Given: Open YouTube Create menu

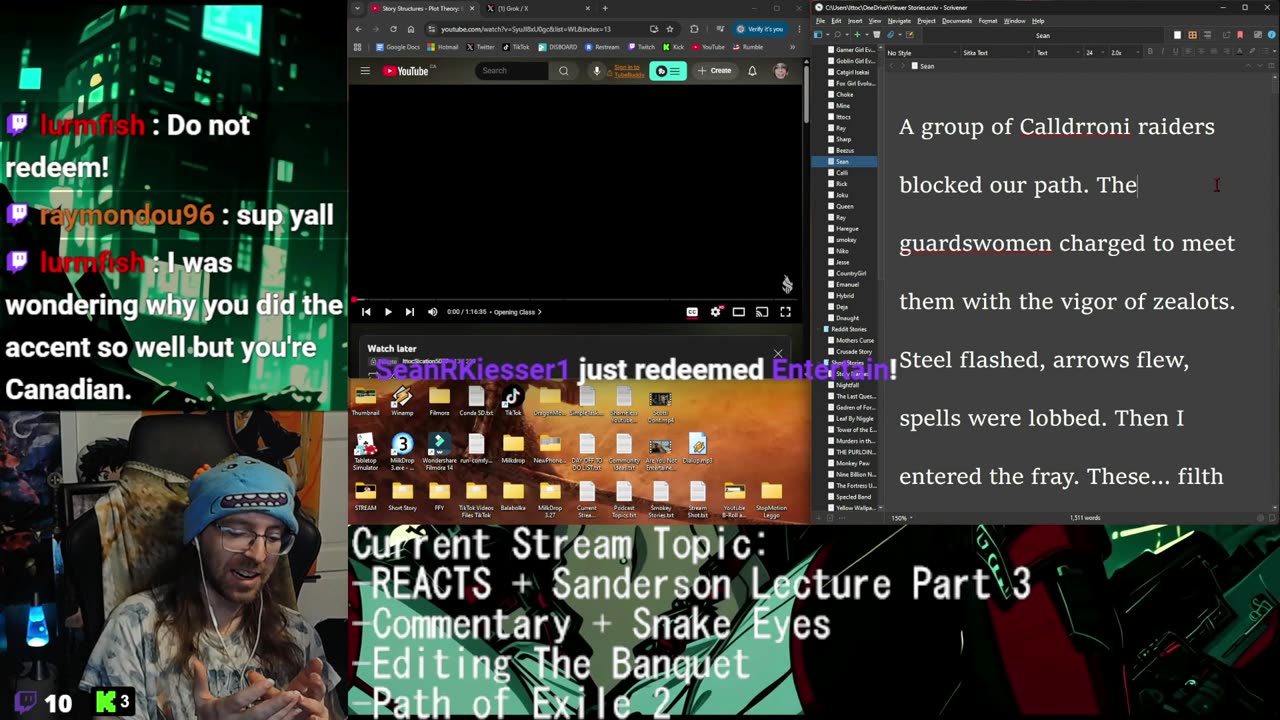Looking at the screenshot, I should point(715,71).
